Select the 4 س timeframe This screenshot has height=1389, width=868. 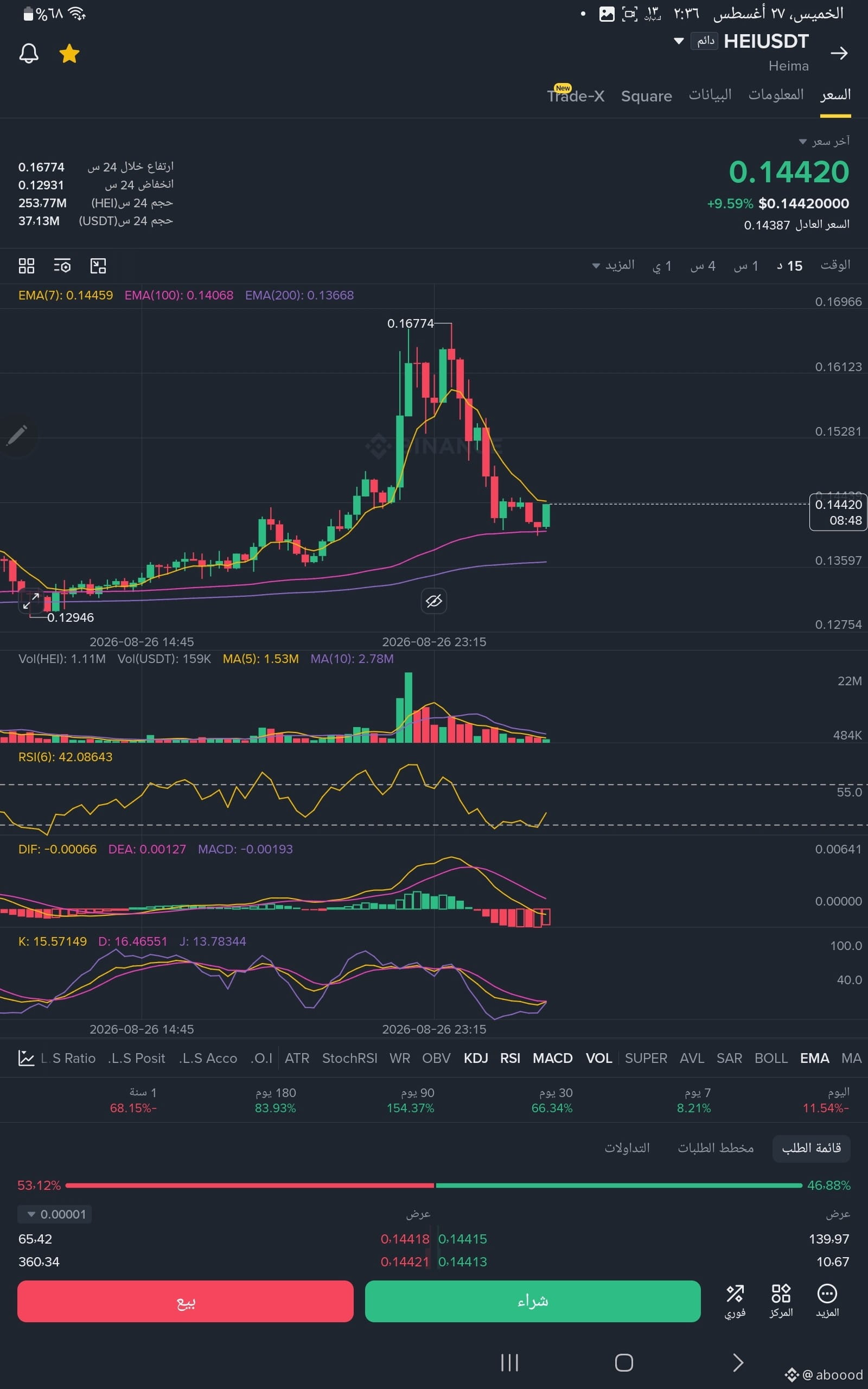703,266
